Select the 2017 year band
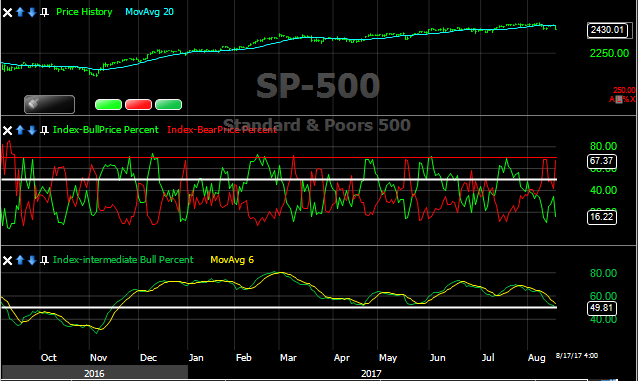Screen dimensions: 638x381 pyautogui.click(x=371, y=373)
